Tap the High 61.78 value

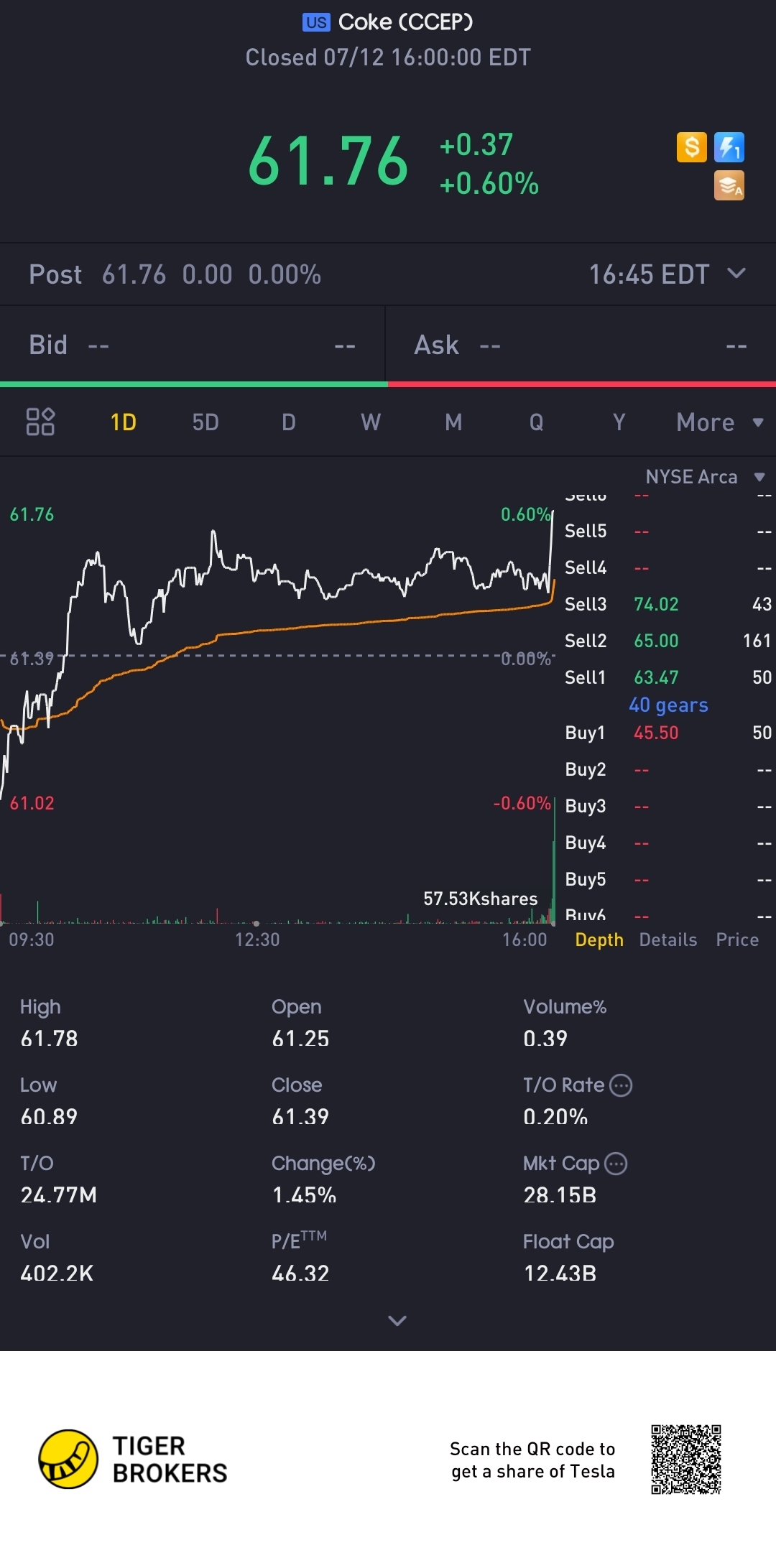tap(49, 1038)
